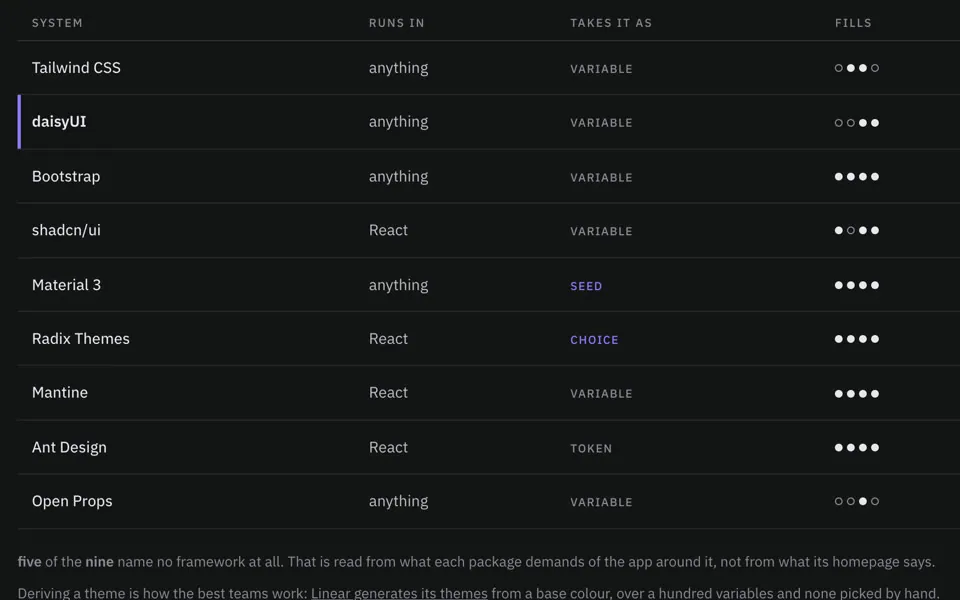
Task: Sort by the SYSTEM column header
Action: (x=57, y=23)
